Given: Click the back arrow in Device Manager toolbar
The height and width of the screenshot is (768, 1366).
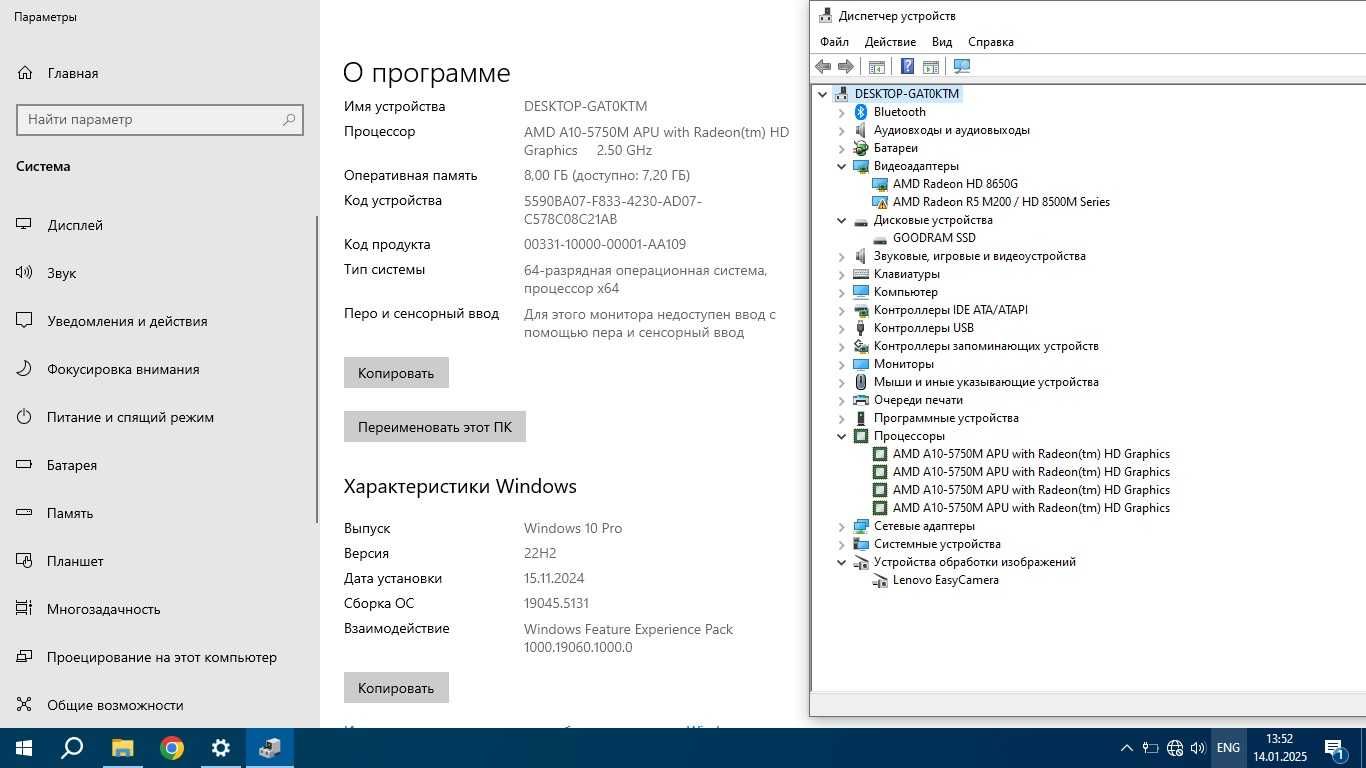Looking at the screenshot, I should click(823, 67).
